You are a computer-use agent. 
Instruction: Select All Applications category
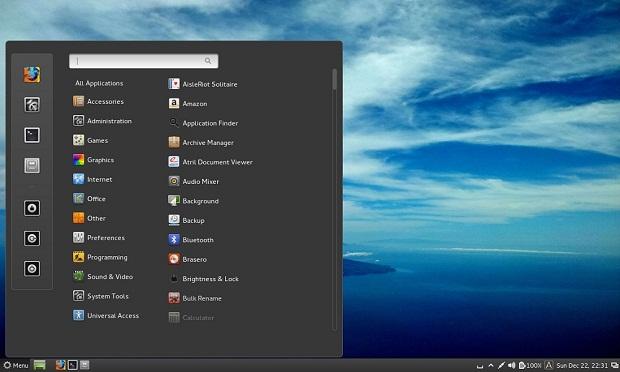pos(99,83)
